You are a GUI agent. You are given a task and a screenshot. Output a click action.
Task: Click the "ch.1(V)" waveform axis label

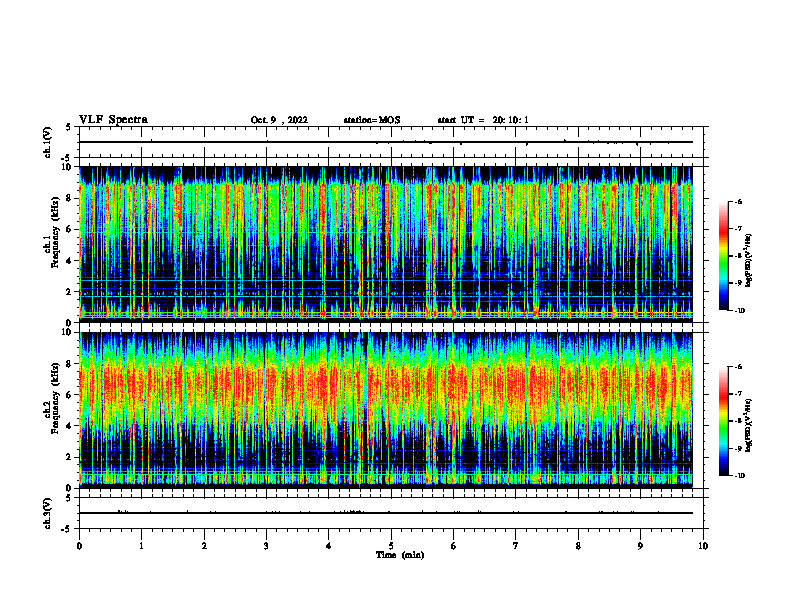[47, 142]
